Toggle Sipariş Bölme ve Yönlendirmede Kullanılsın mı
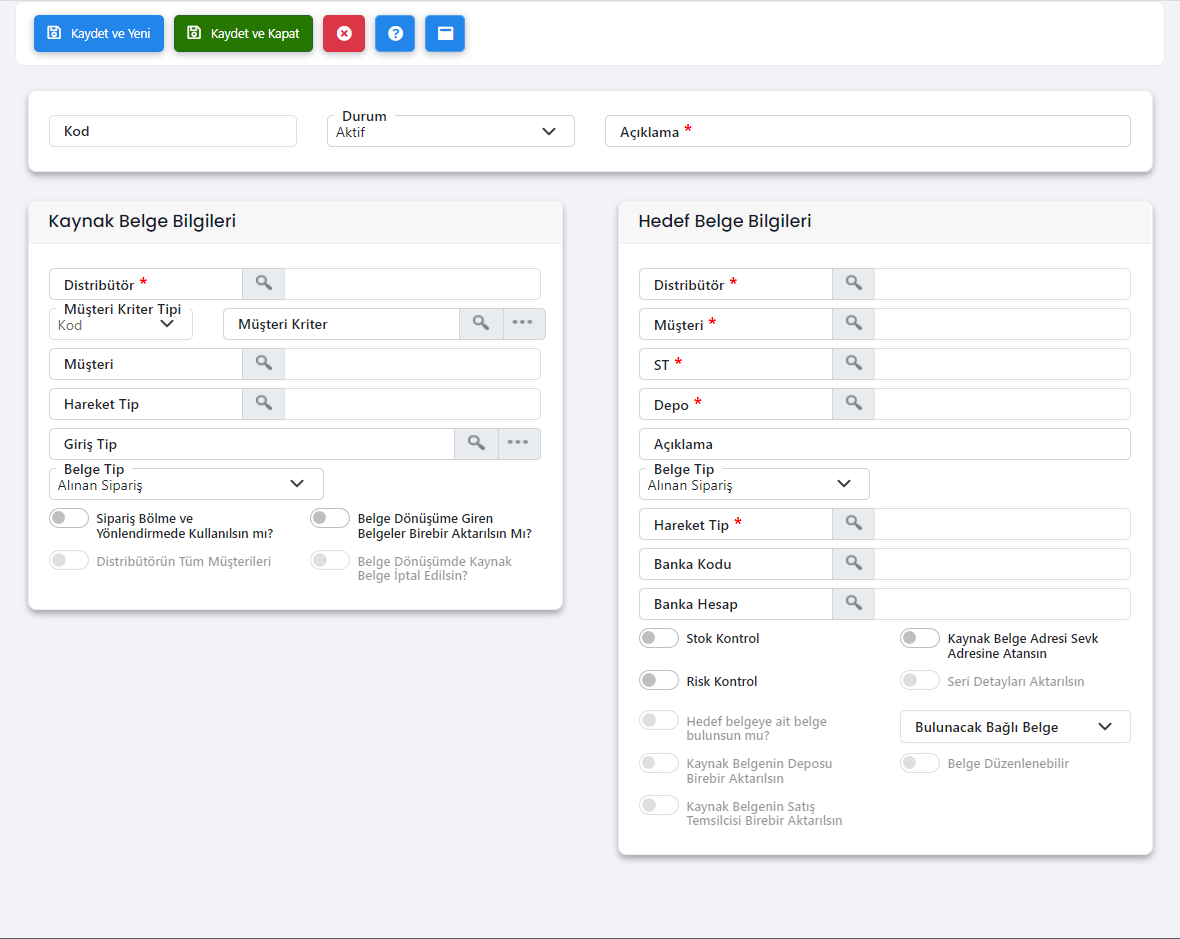Viewport: 1180px width, 939px height. (x=69, y=518)
